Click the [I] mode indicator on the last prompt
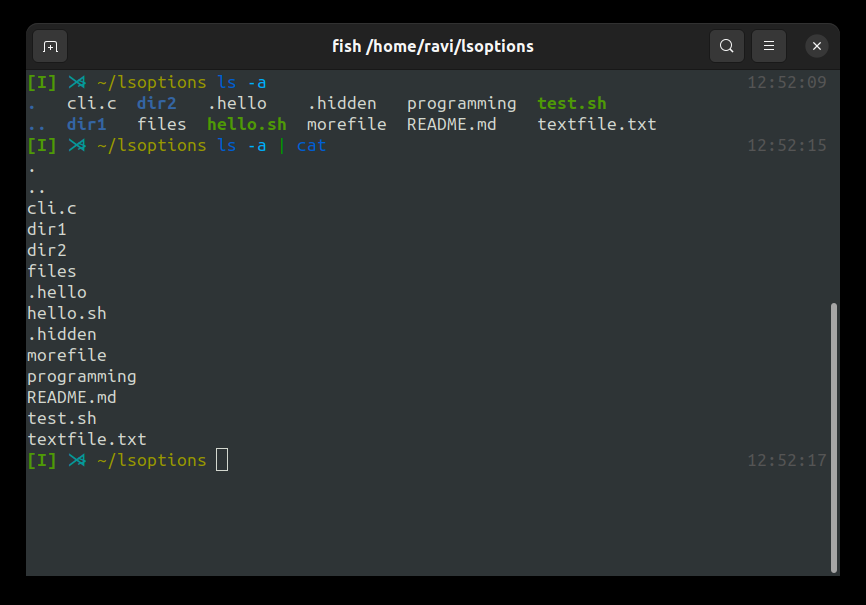This screenshot has width=866, height=605. coord(42,460)
